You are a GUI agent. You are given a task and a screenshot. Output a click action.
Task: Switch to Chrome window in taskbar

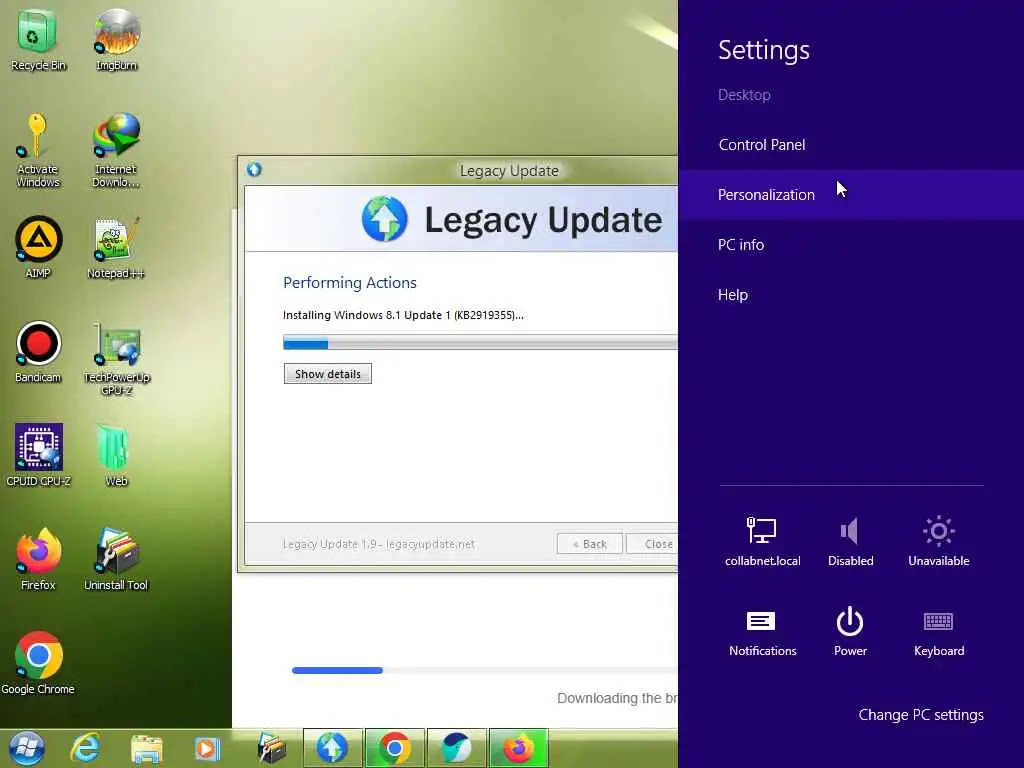click(394, 748)
